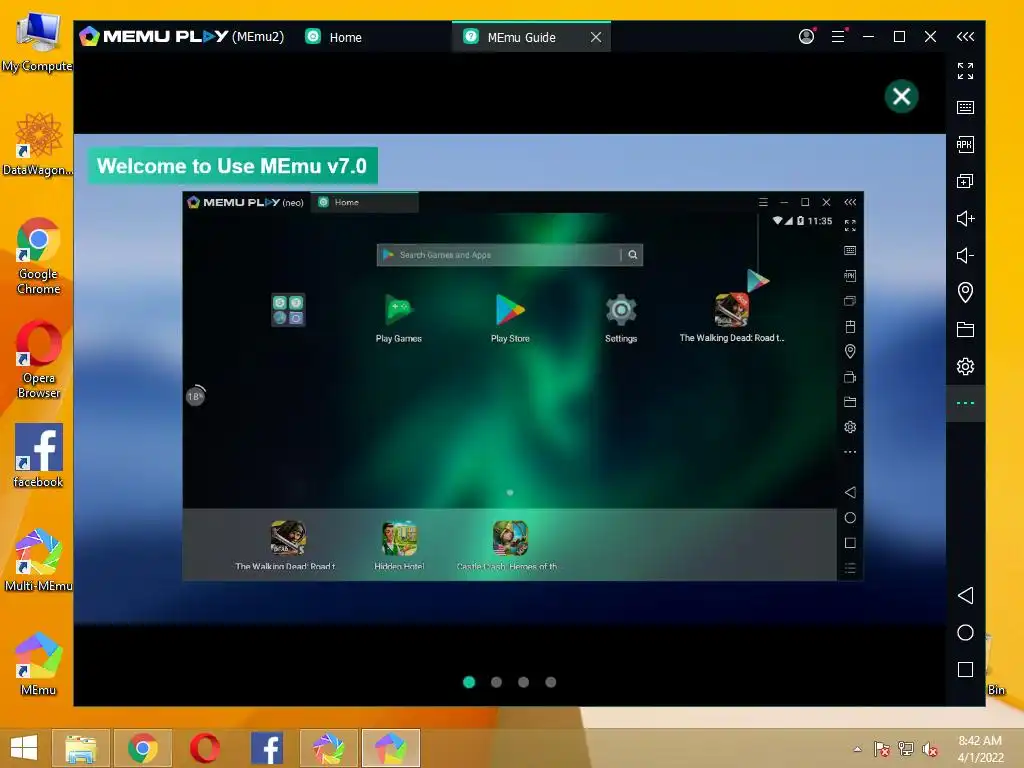The image size is (1024, 768).
Task: Click the Welcome to Use MEmu v7.0 banner
Action: (232, 166)
